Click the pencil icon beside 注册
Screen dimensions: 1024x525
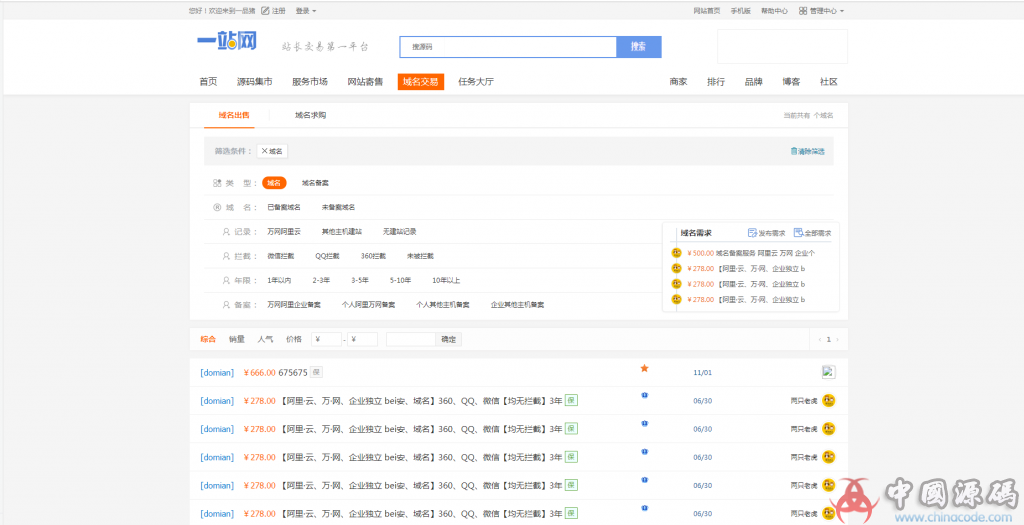point(265,10)
